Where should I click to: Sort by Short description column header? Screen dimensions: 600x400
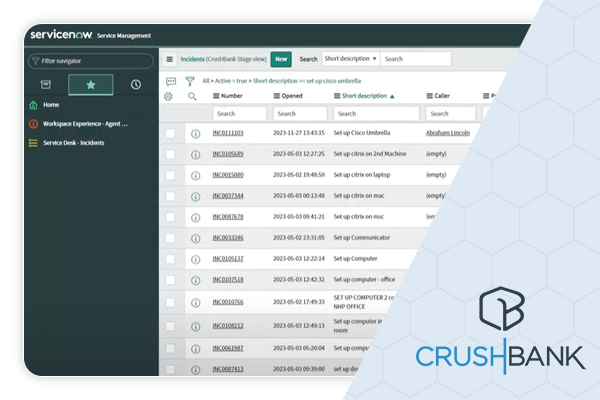(x=364, y=96)
